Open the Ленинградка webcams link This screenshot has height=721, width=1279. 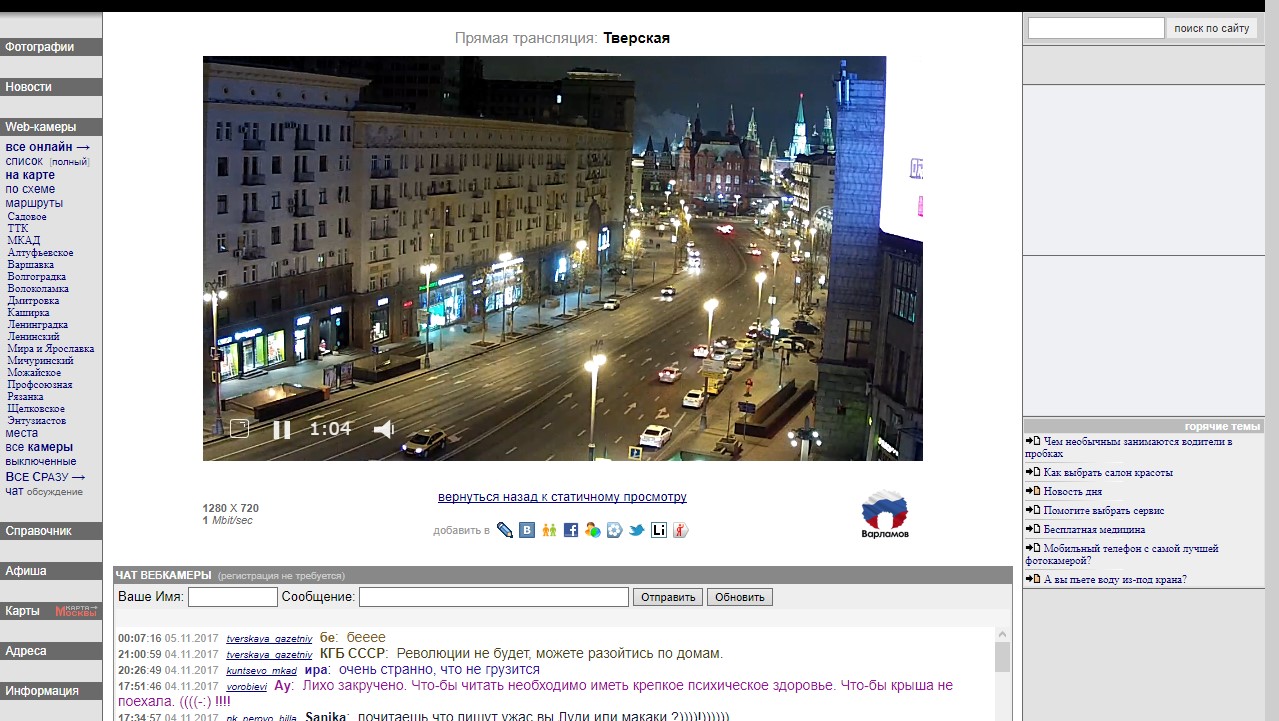38,325
